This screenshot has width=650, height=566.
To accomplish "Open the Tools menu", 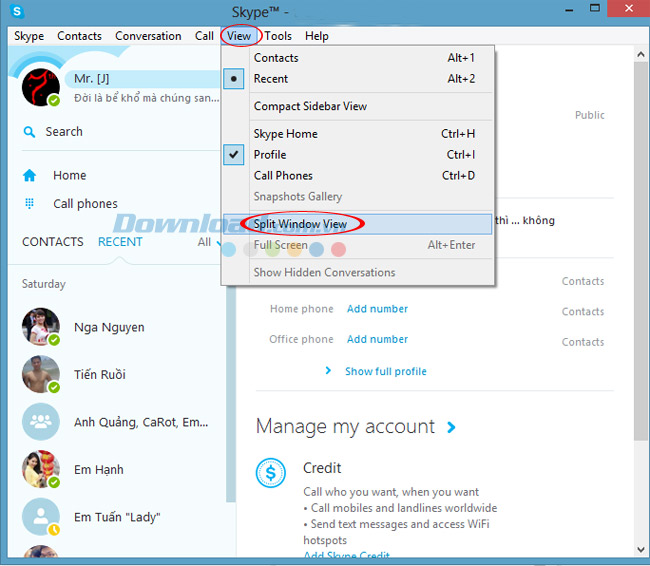I will (x=278, y=36).
